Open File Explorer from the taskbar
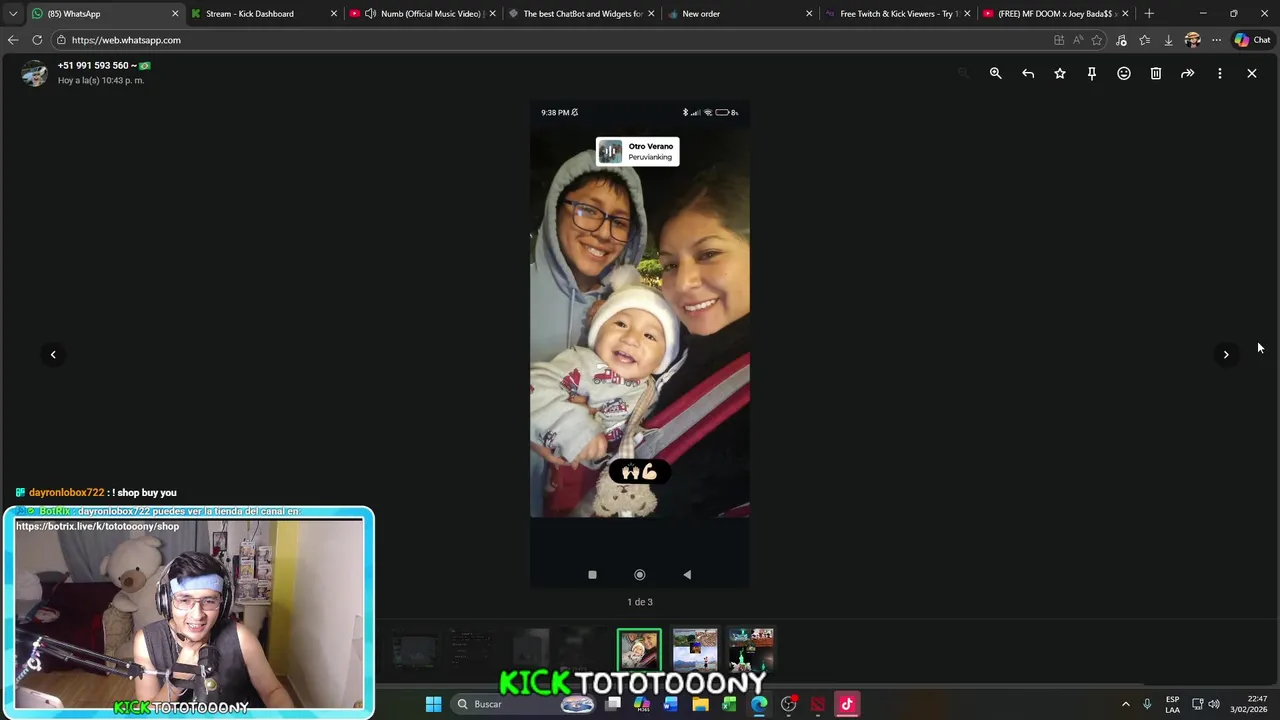 point(701,704)
